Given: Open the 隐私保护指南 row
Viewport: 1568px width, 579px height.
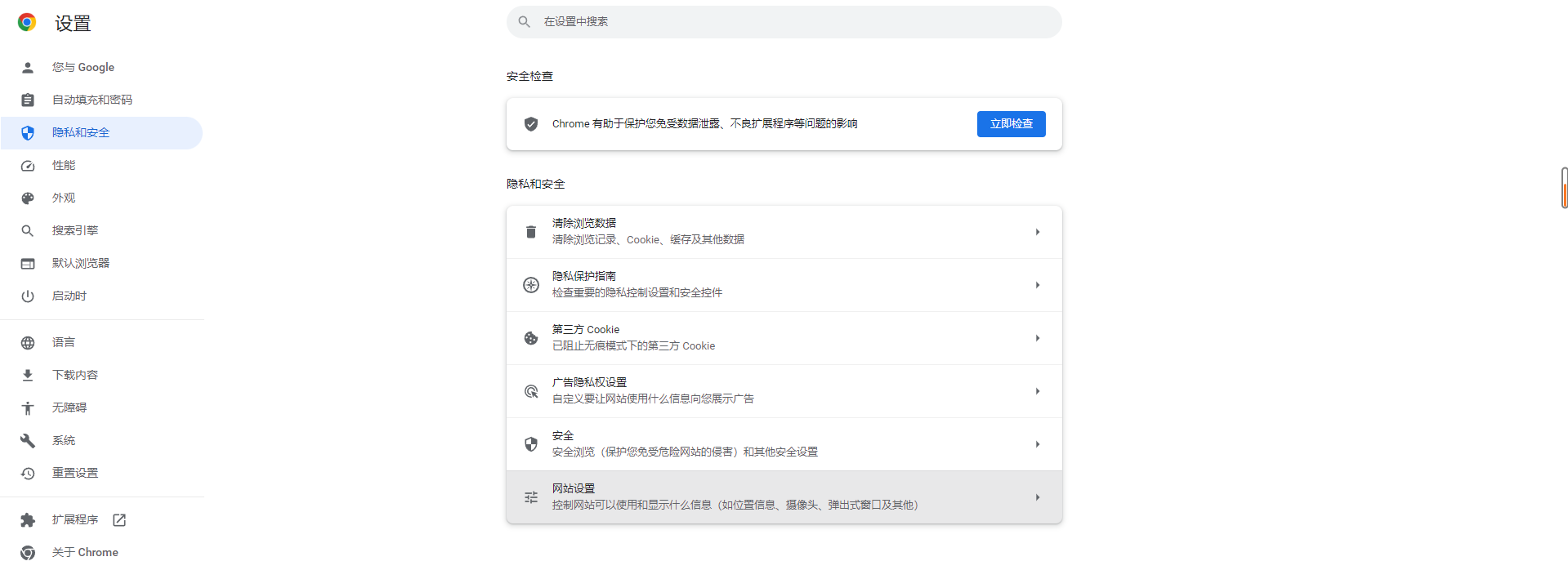Looking at the screenshot, I should pyautogui.click(x=783, y=285).
